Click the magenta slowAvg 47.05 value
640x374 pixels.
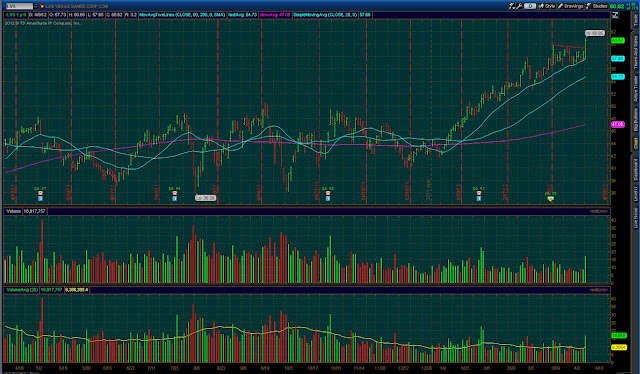pos(275,15)
